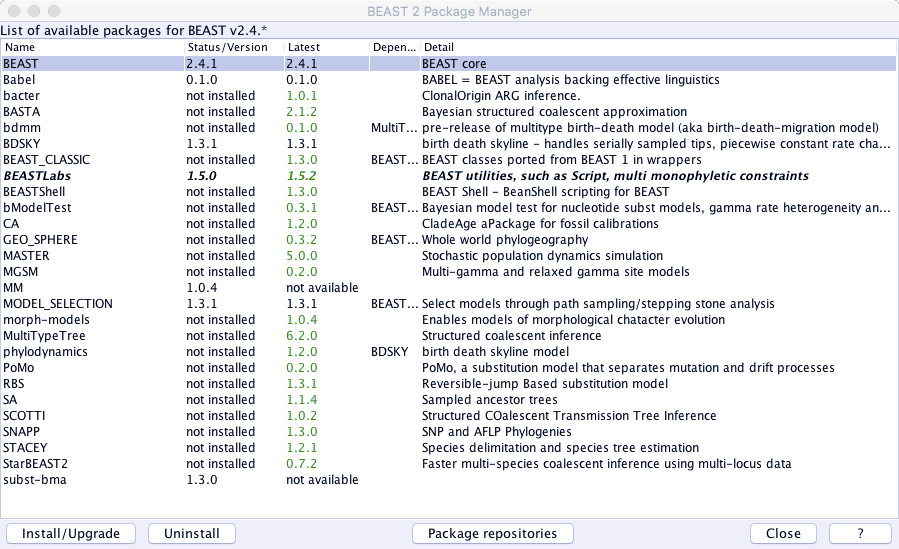899x549 pixels.
Task: Click StarBEAST2 latest version 0.7.2
Action: tap(302, 464)
